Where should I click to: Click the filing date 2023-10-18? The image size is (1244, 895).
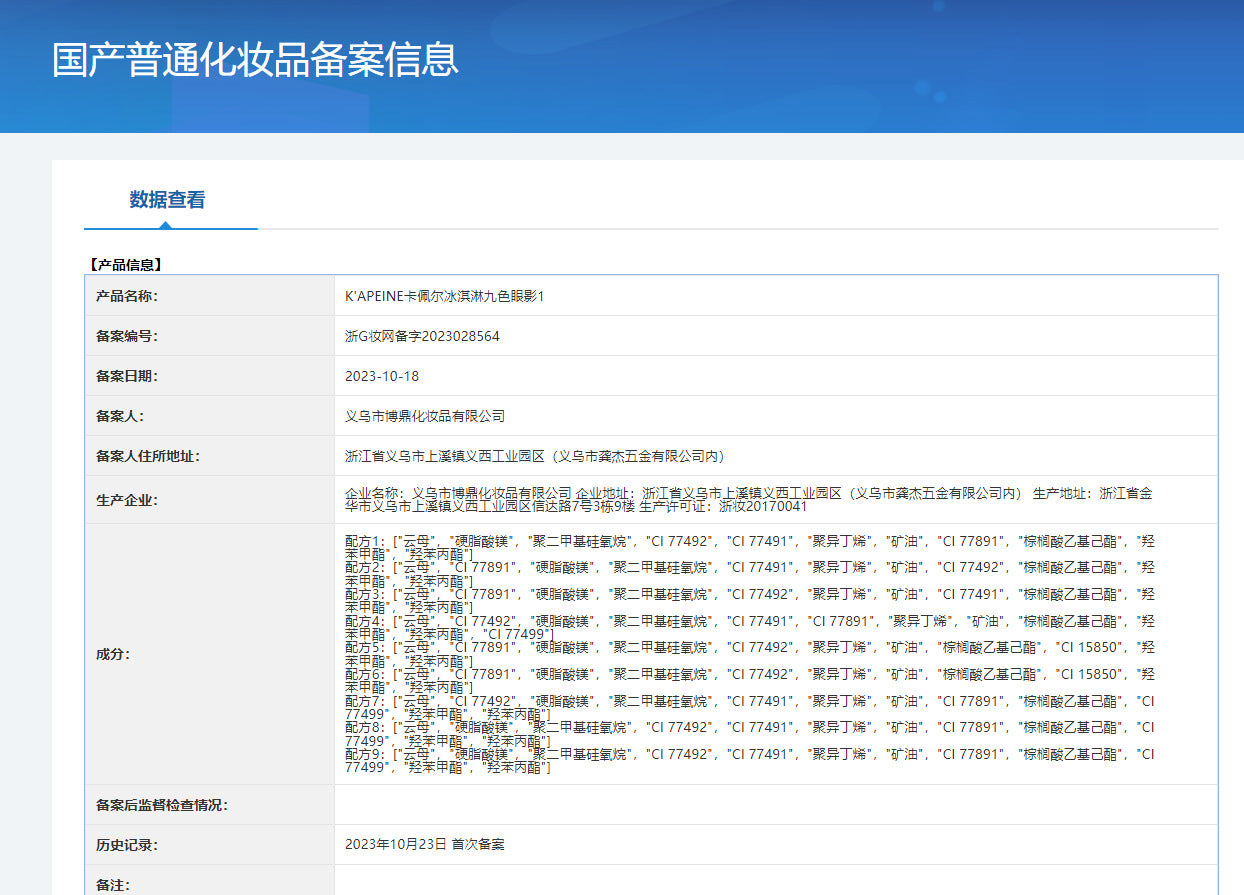[x=382, y=376]
